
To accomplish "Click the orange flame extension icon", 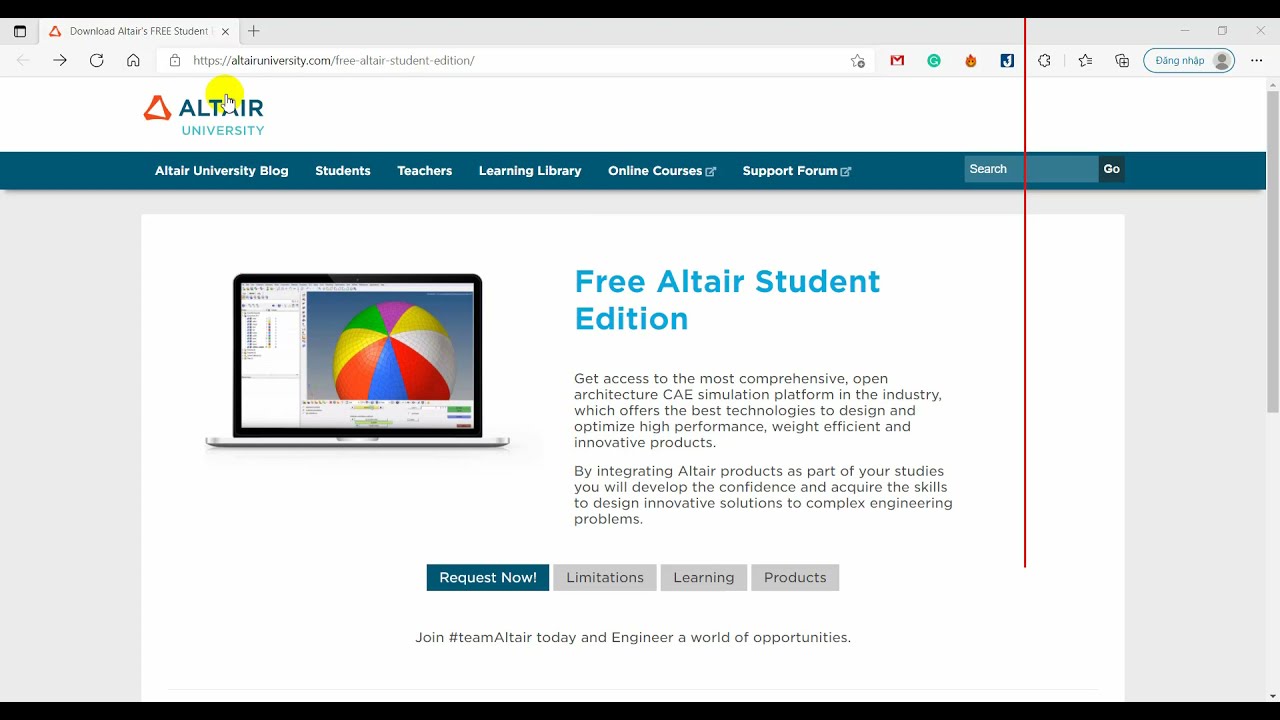I will tap(971, 61).
